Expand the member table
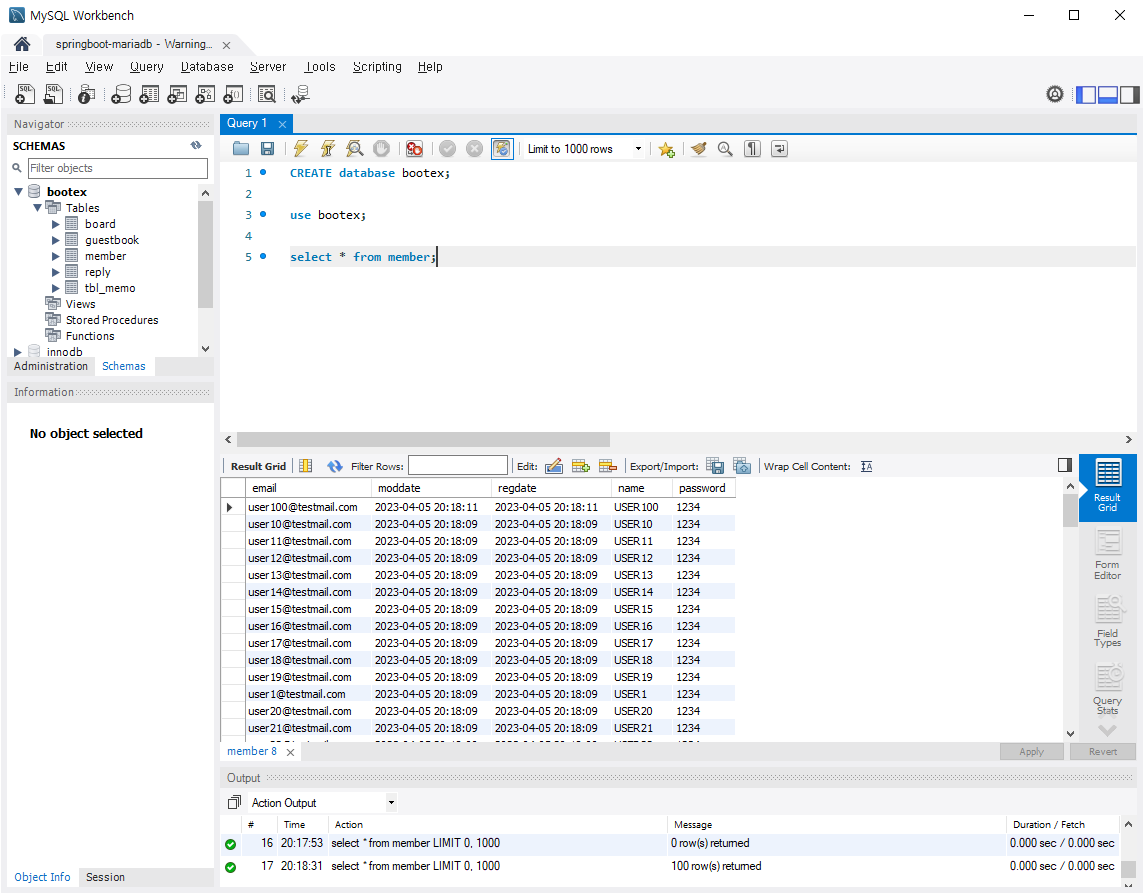This screenshot has height=894, width=1144. tap(55, 256)
